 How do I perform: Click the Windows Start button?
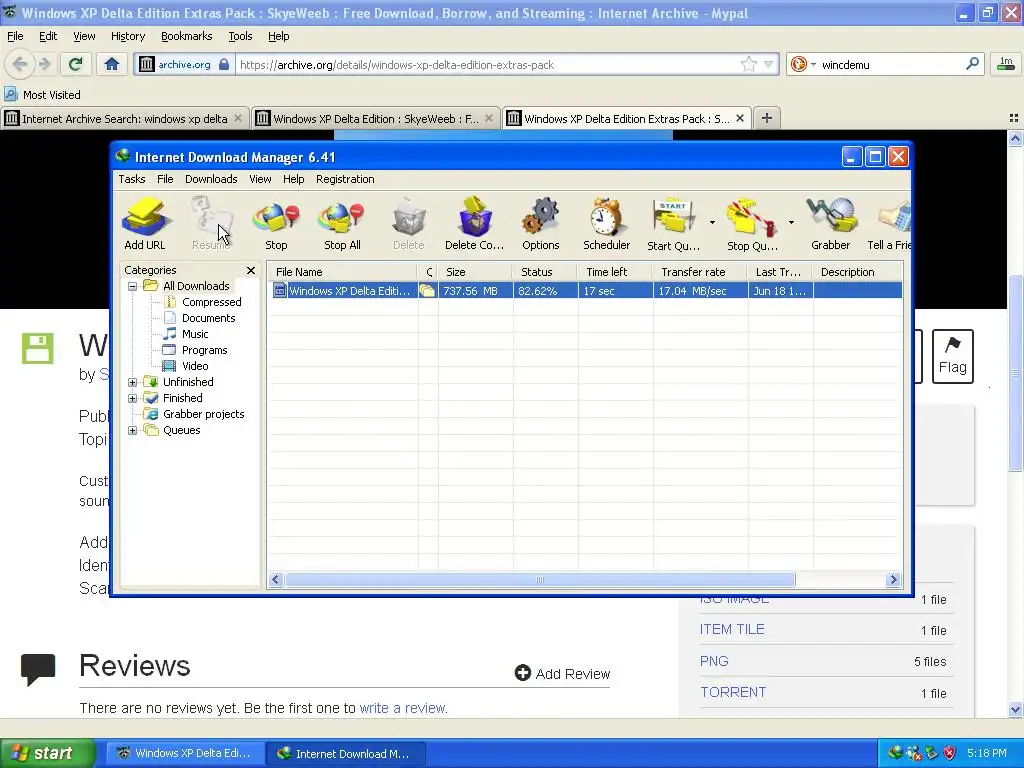(48, 753)
